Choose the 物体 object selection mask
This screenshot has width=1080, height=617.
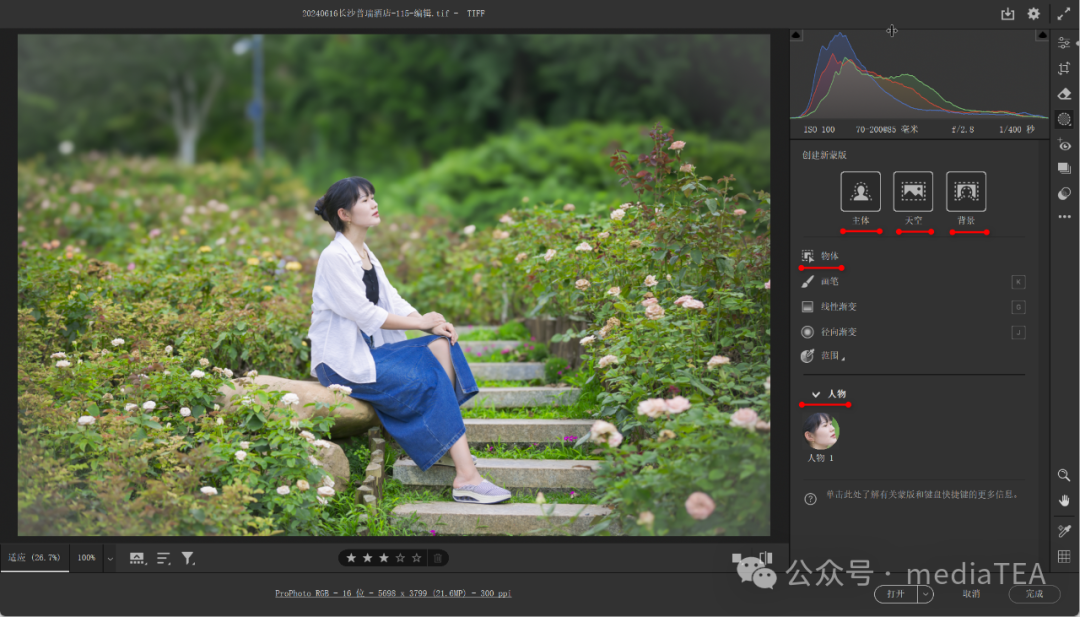tap(820, 256)
